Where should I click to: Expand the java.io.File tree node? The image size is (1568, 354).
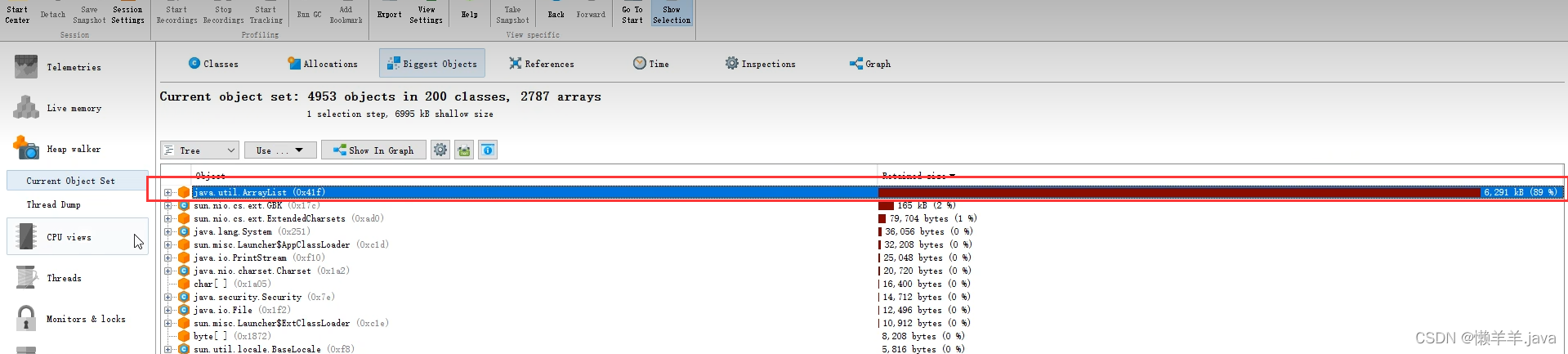[x=168, y=310]
